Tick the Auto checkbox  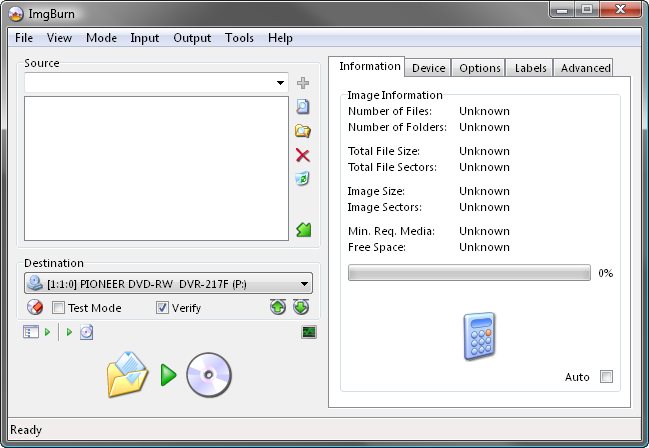606,377
